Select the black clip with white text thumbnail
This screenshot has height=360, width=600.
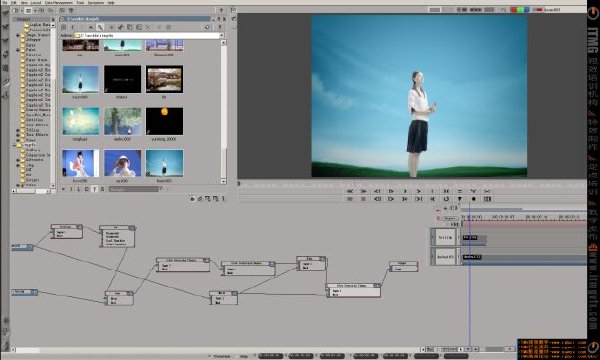122,79
